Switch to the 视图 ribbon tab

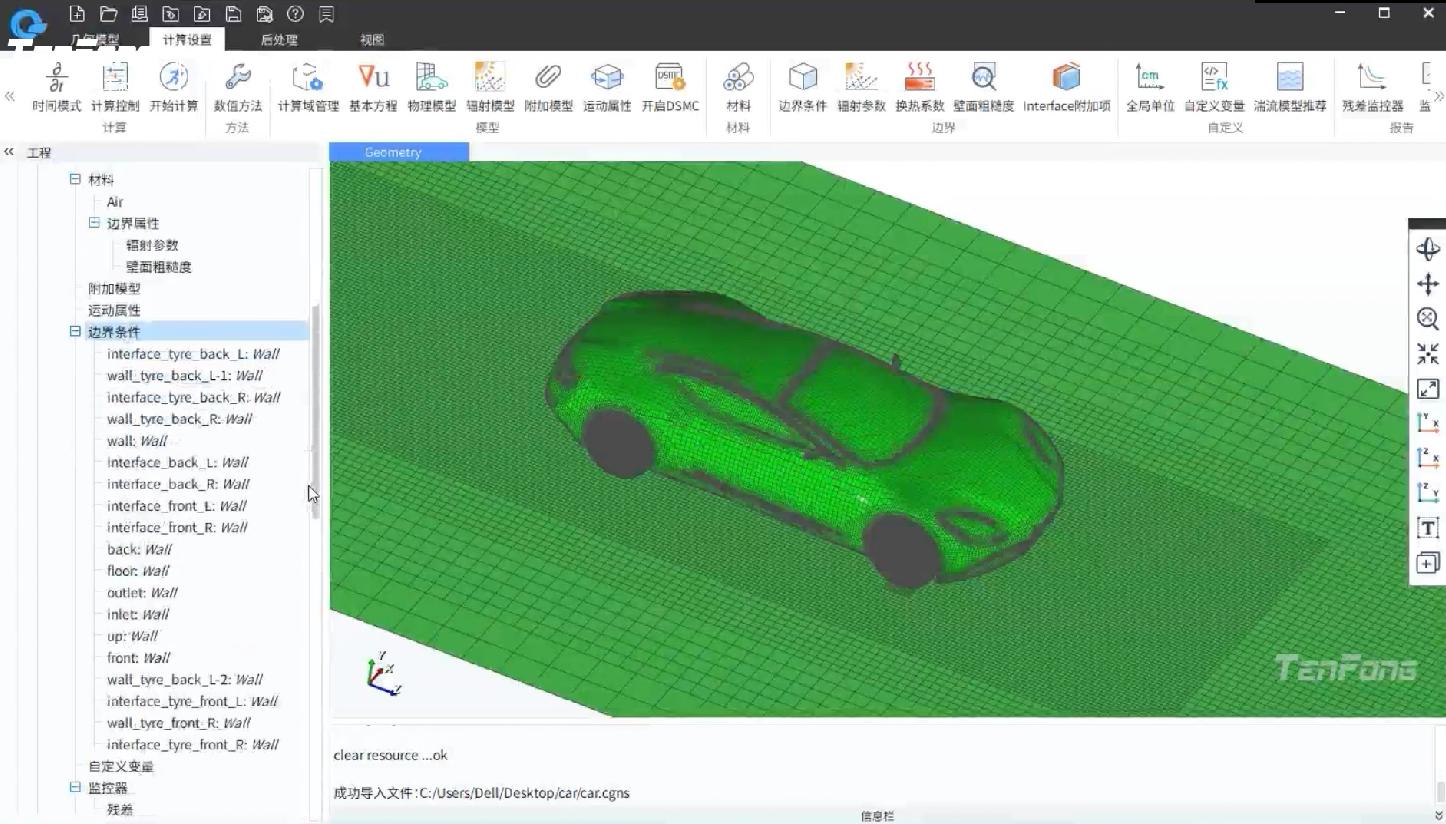pos(372,40)
